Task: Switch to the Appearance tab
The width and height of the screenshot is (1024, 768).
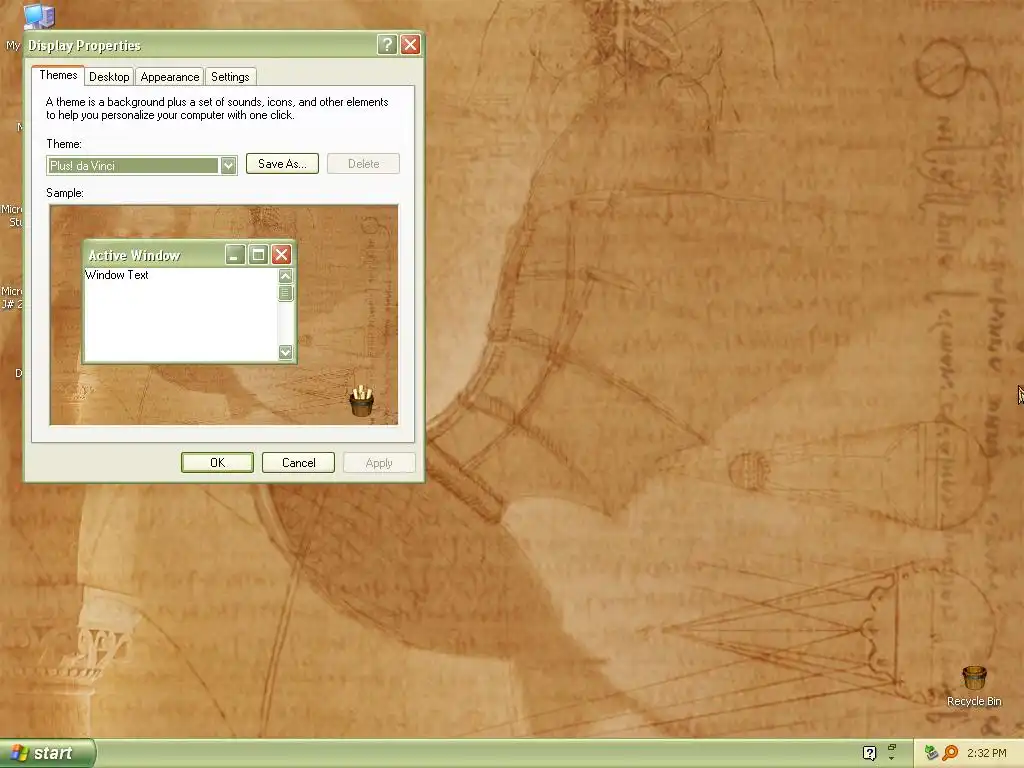Action: (170, 77)
